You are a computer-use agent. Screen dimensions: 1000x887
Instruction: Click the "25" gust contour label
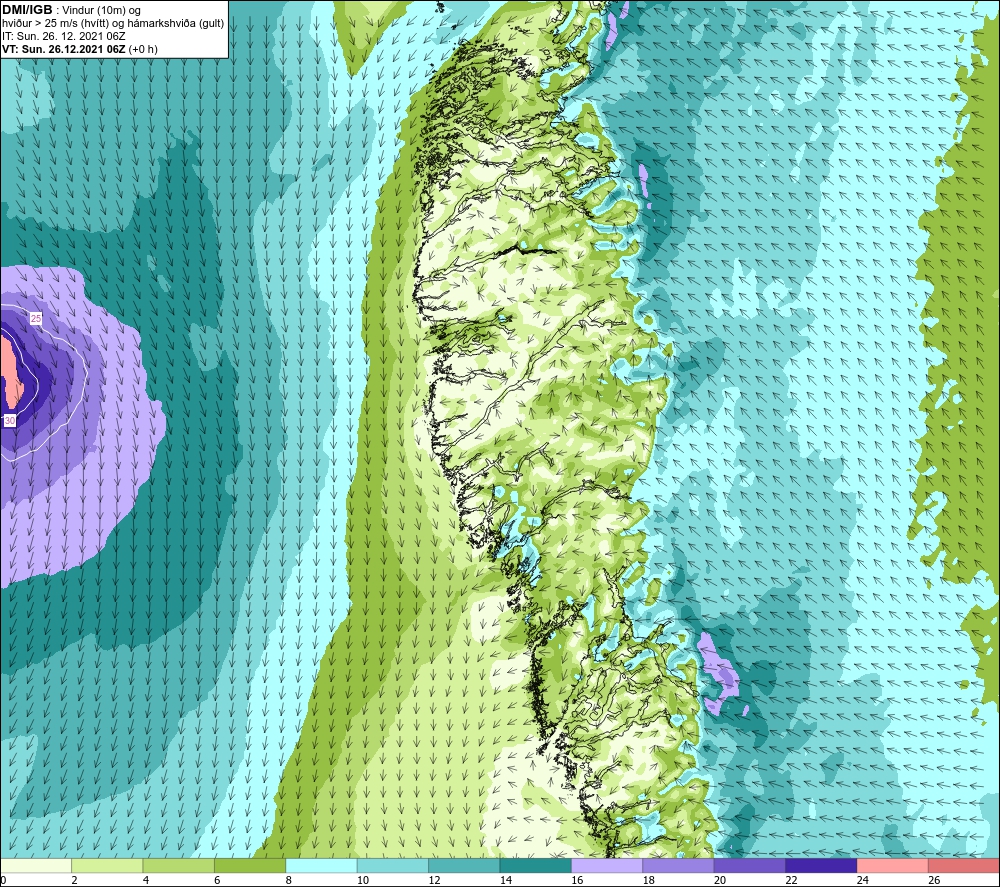[x=36, y=318]
